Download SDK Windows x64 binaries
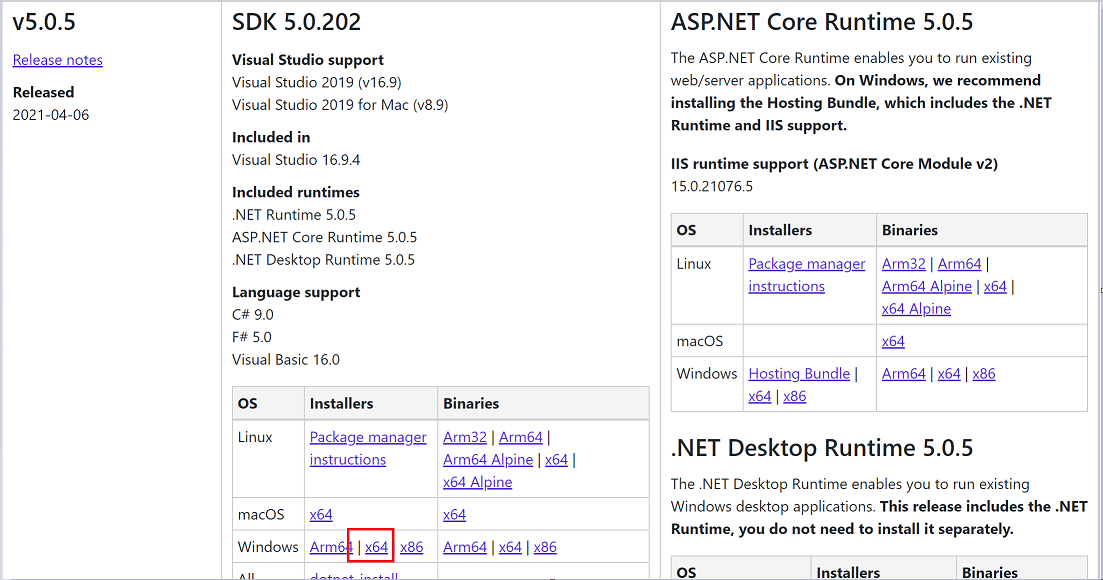 (510, 546)
